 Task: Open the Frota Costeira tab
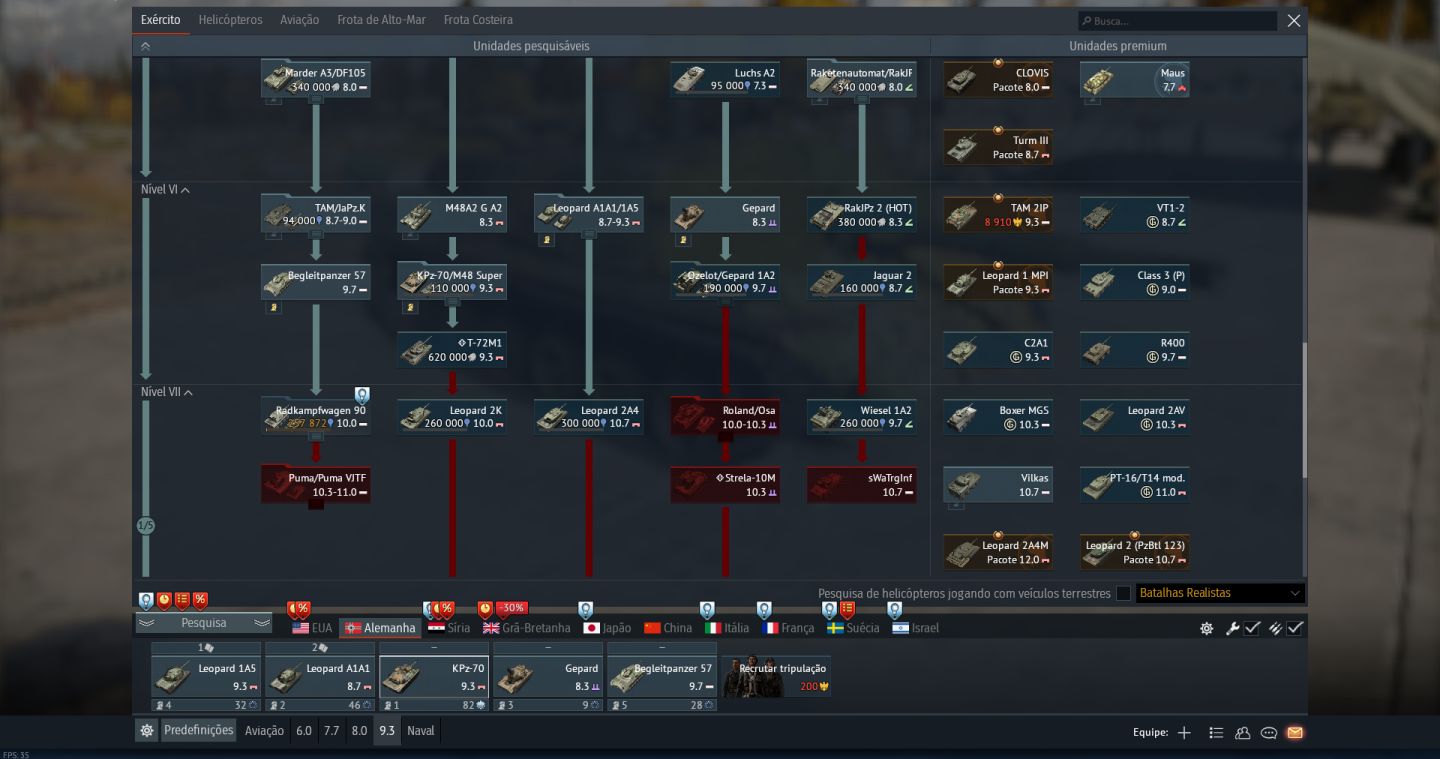(478, 20)
